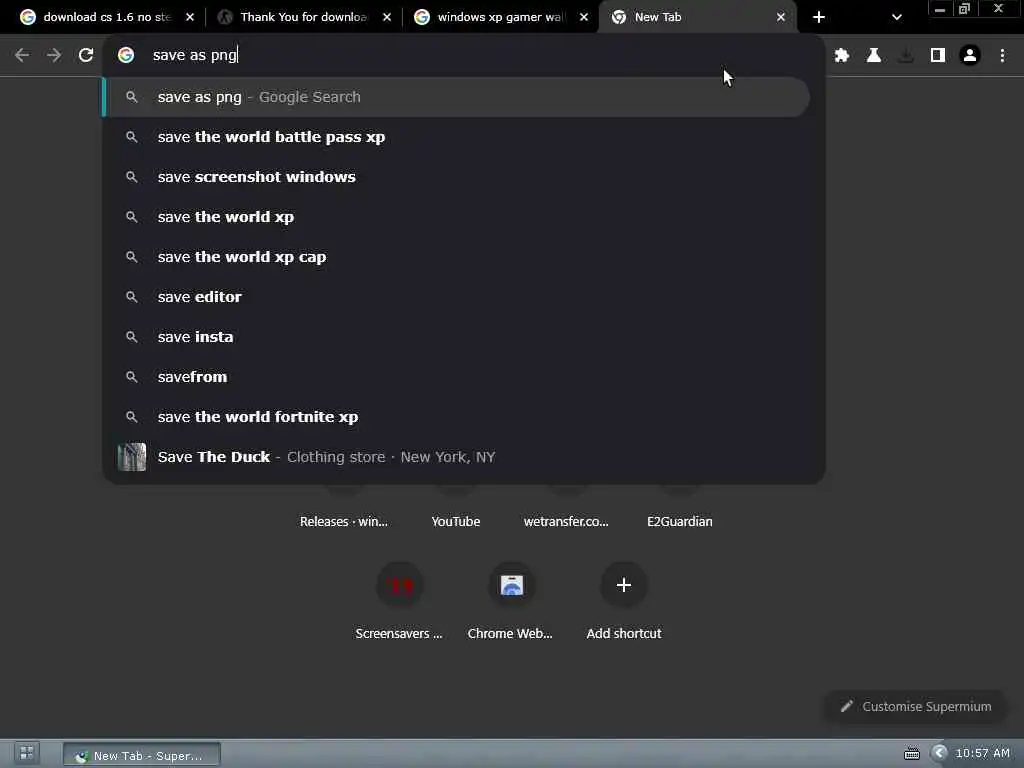Viewport: 1024px width, 768px height.
Task: Expand the system tray arrow icon
Action: pos(939,753)
